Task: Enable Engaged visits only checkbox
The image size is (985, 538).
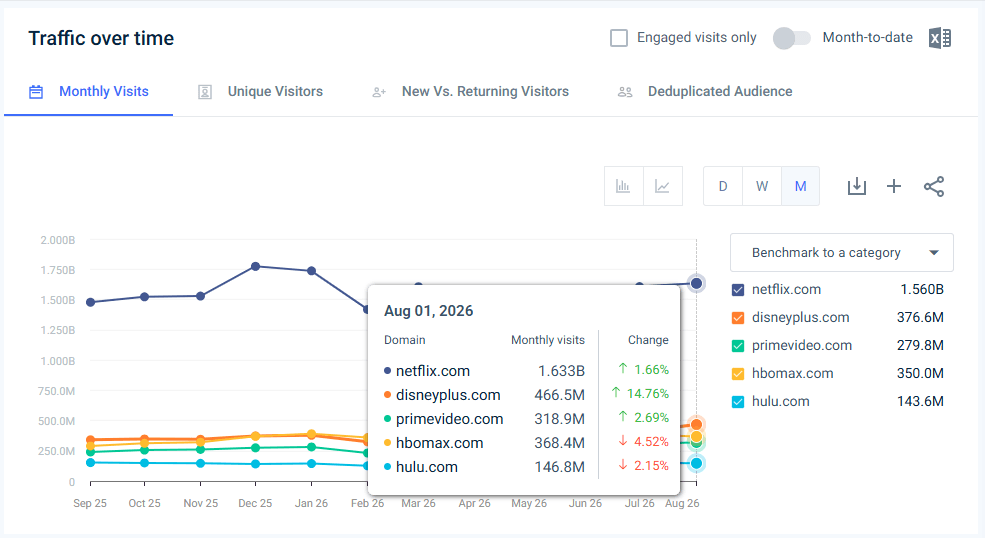Action: 619,38
